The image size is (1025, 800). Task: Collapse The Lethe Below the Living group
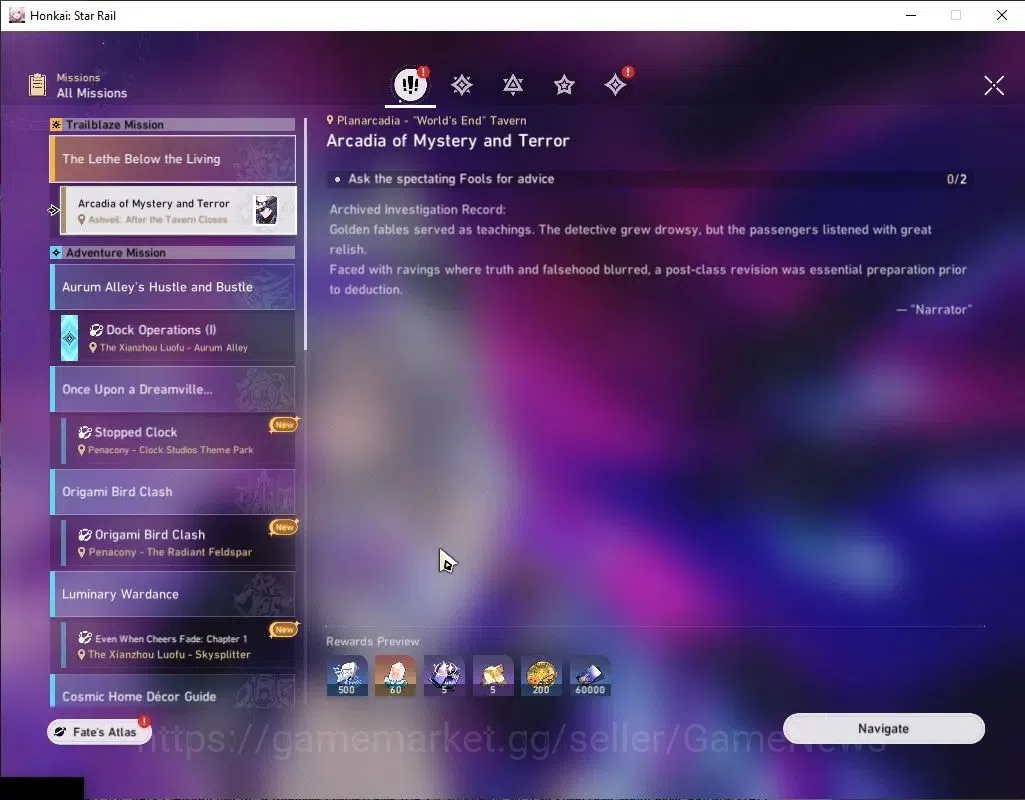(x=173, y=159)
